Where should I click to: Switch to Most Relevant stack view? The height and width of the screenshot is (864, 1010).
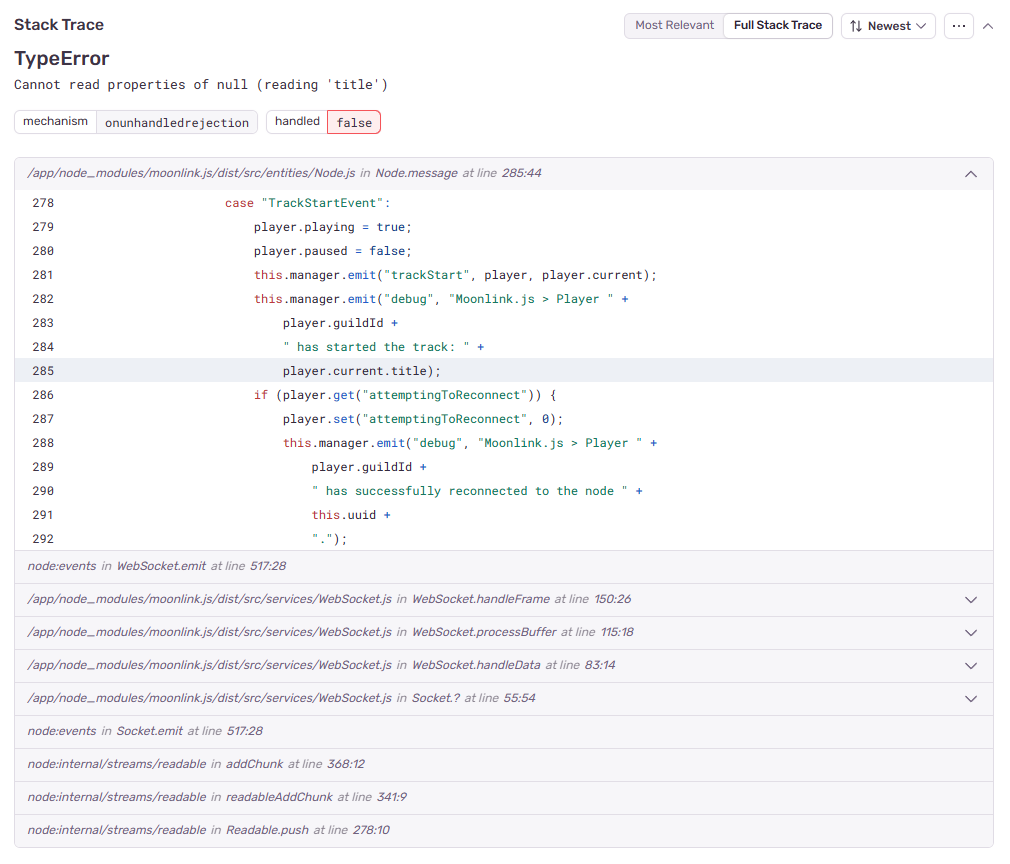click(674, 25)
